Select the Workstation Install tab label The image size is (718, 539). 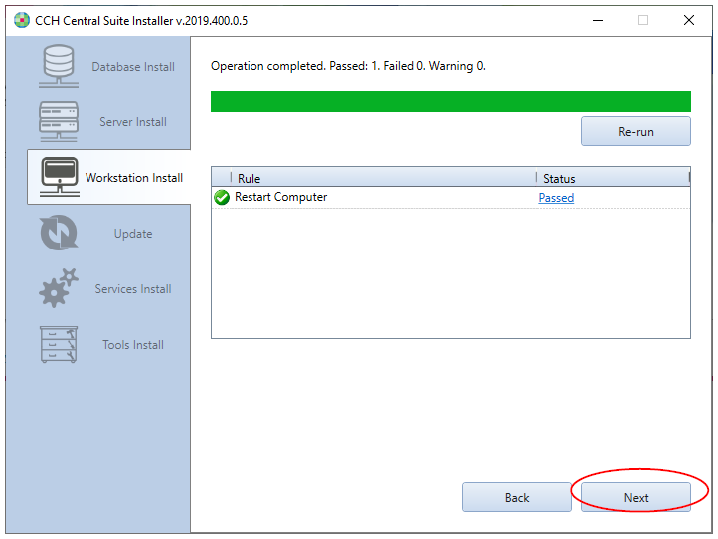point(134,178)
